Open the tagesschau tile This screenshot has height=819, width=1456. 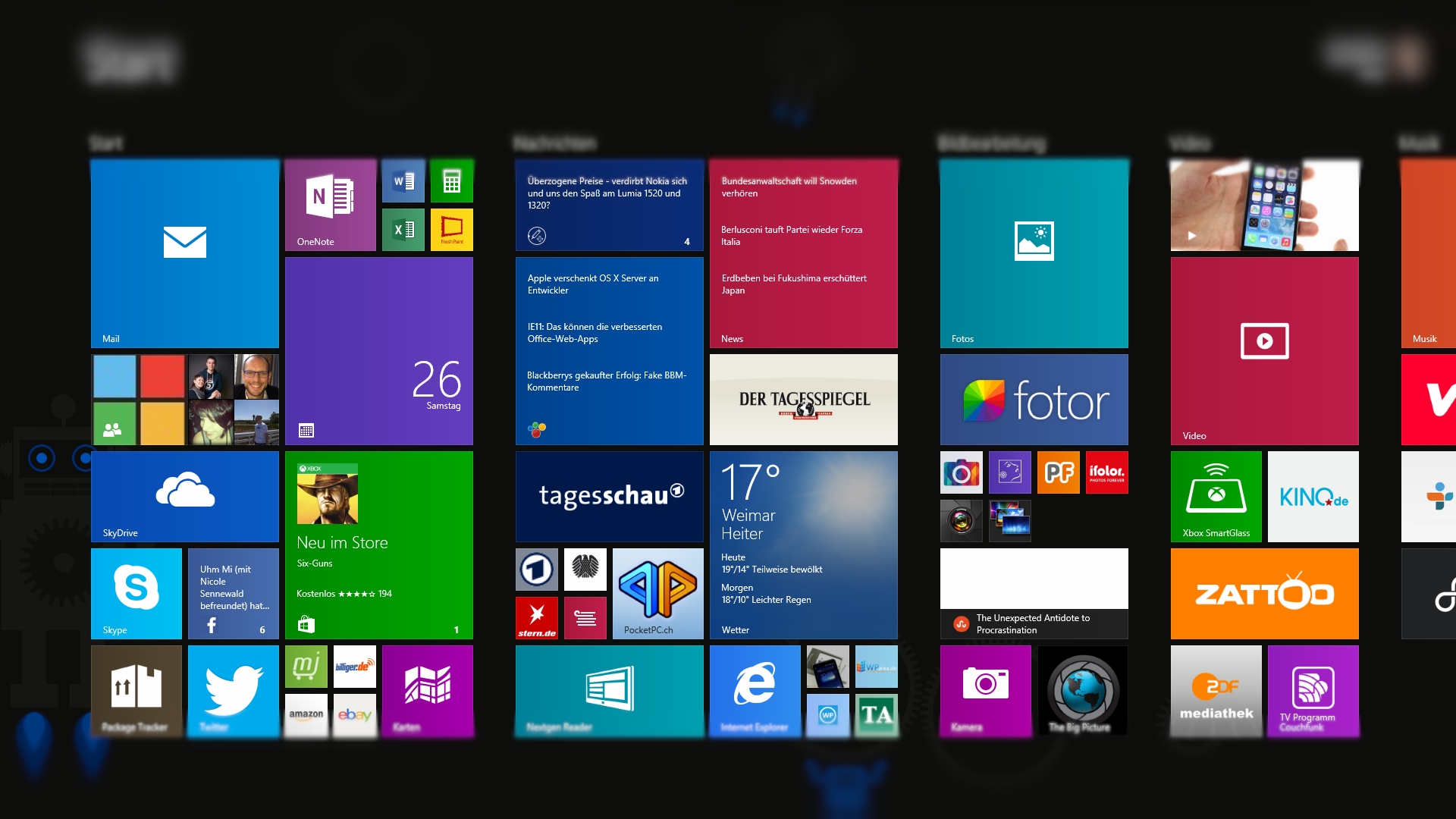click(610, 497)
